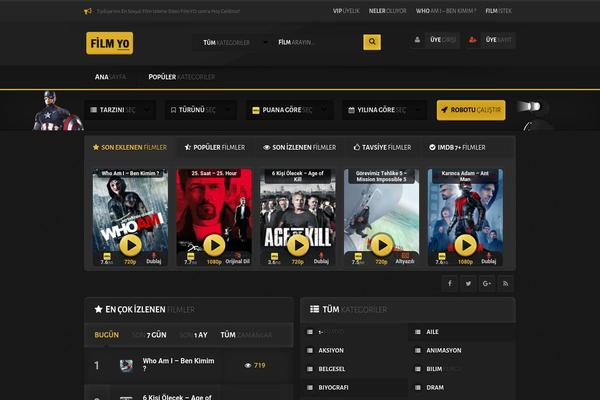600x400 pixels.
Task: Play the Who Am I movie
Action: tap(130, 245)
